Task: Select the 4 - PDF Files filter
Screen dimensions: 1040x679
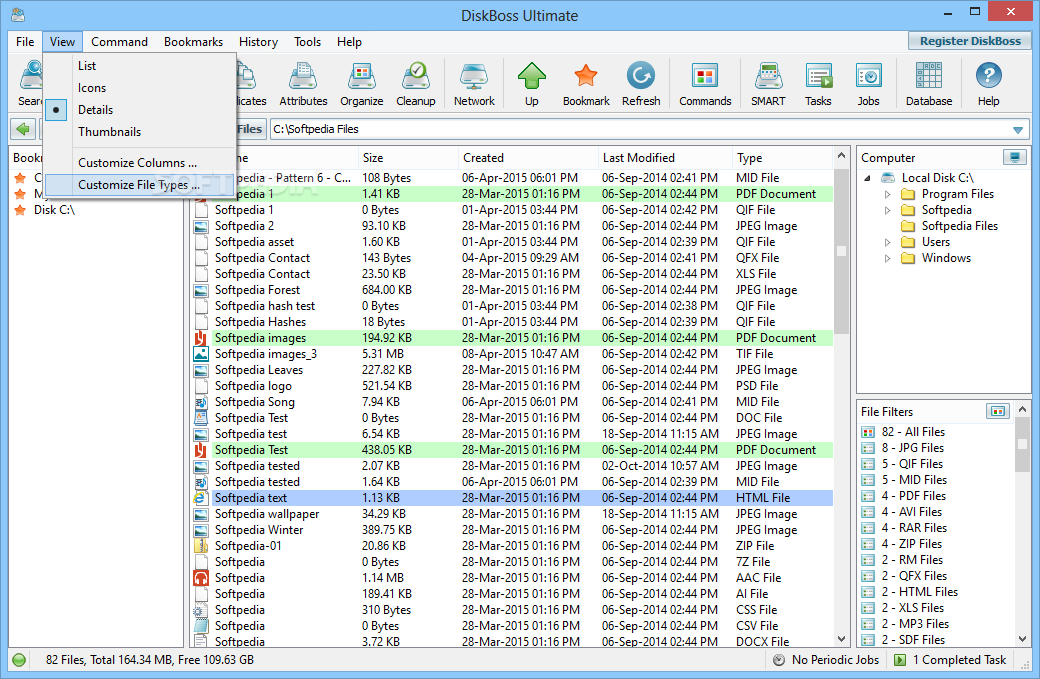Action: point(913,496)
